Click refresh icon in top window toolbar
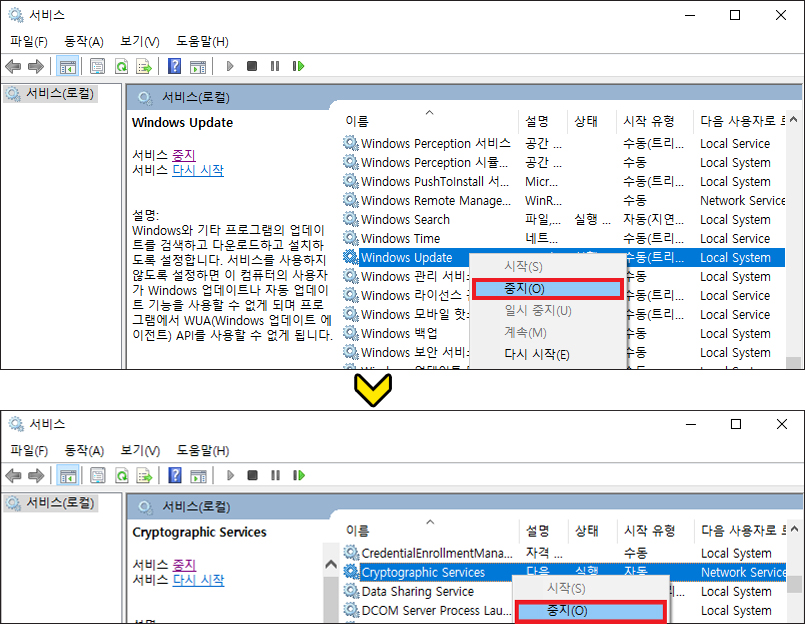The width and height of the screenshot is (805, 624). pos(121,66)
